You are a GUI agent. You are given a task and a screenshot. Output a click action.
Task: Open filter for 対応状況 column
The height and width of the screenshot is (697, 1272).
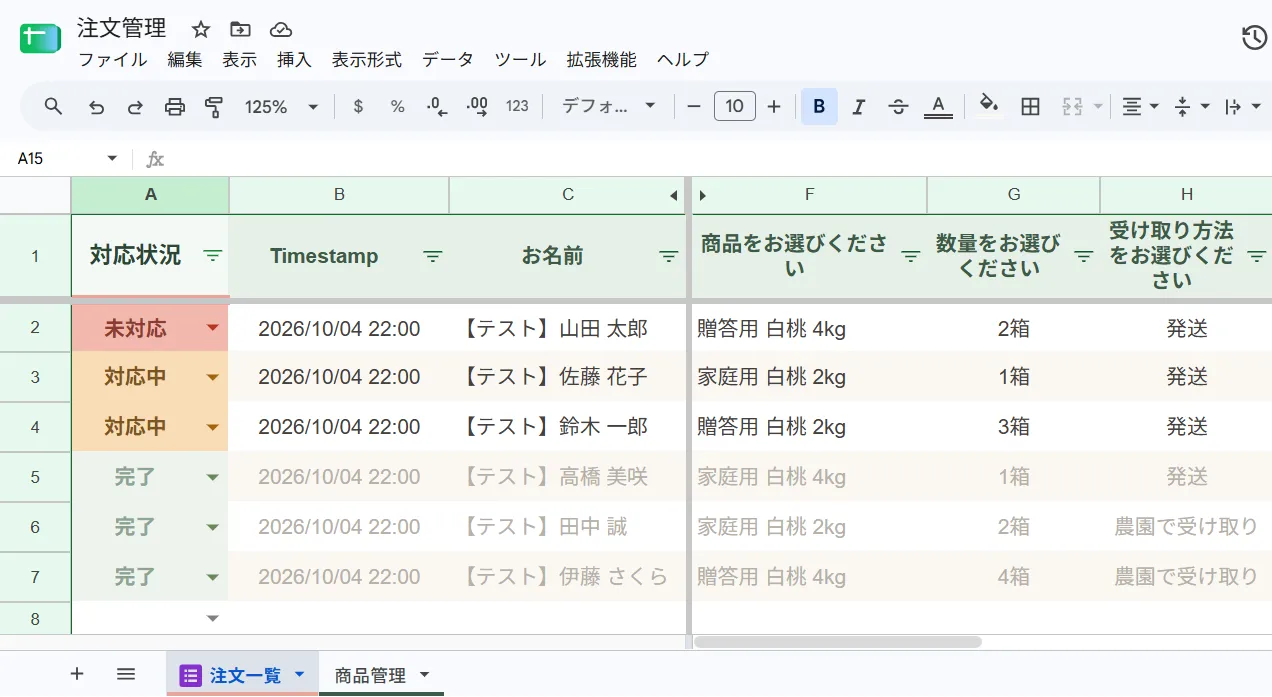pyautogui.click(x=213, y=256)
